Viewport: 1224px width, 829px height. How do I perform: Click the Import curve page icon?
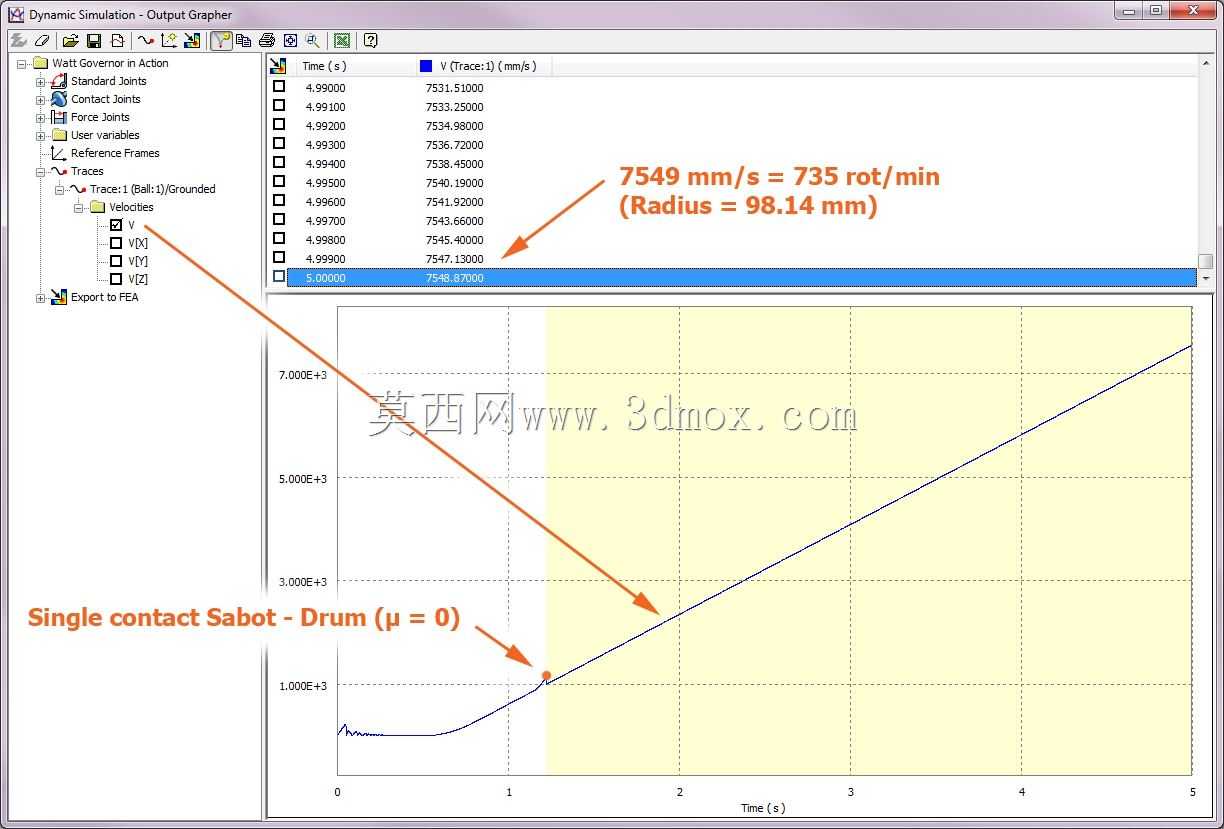point(117,41)
